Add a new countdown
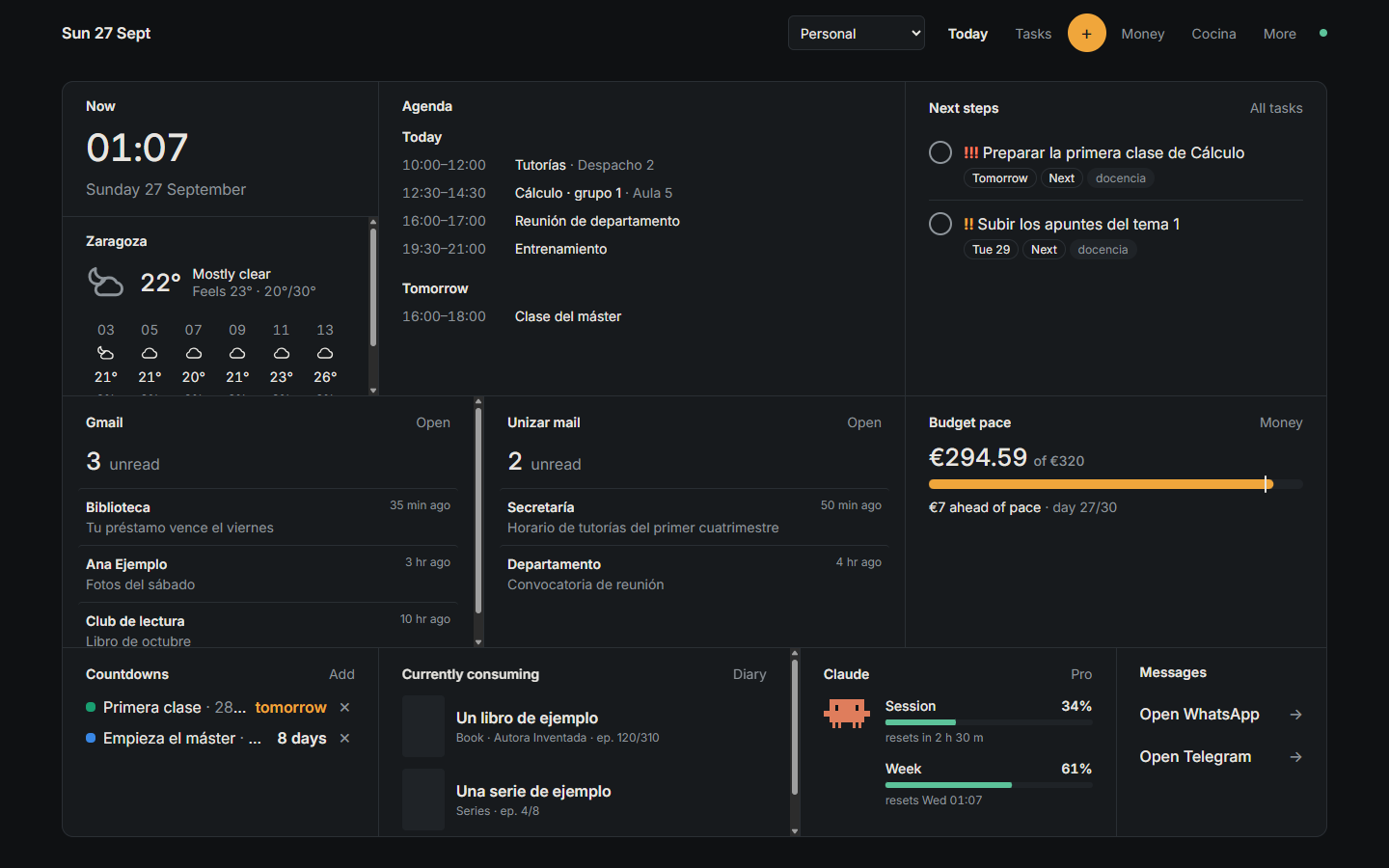1389x868 pixels. pyautogui.click(x=341, y=674)
